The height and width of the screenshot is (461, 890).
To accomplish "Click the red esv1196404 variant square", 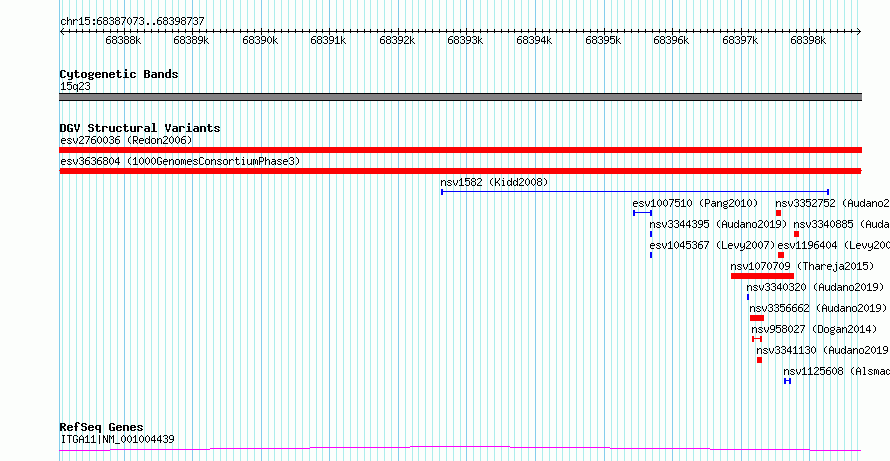I will 781,255.
